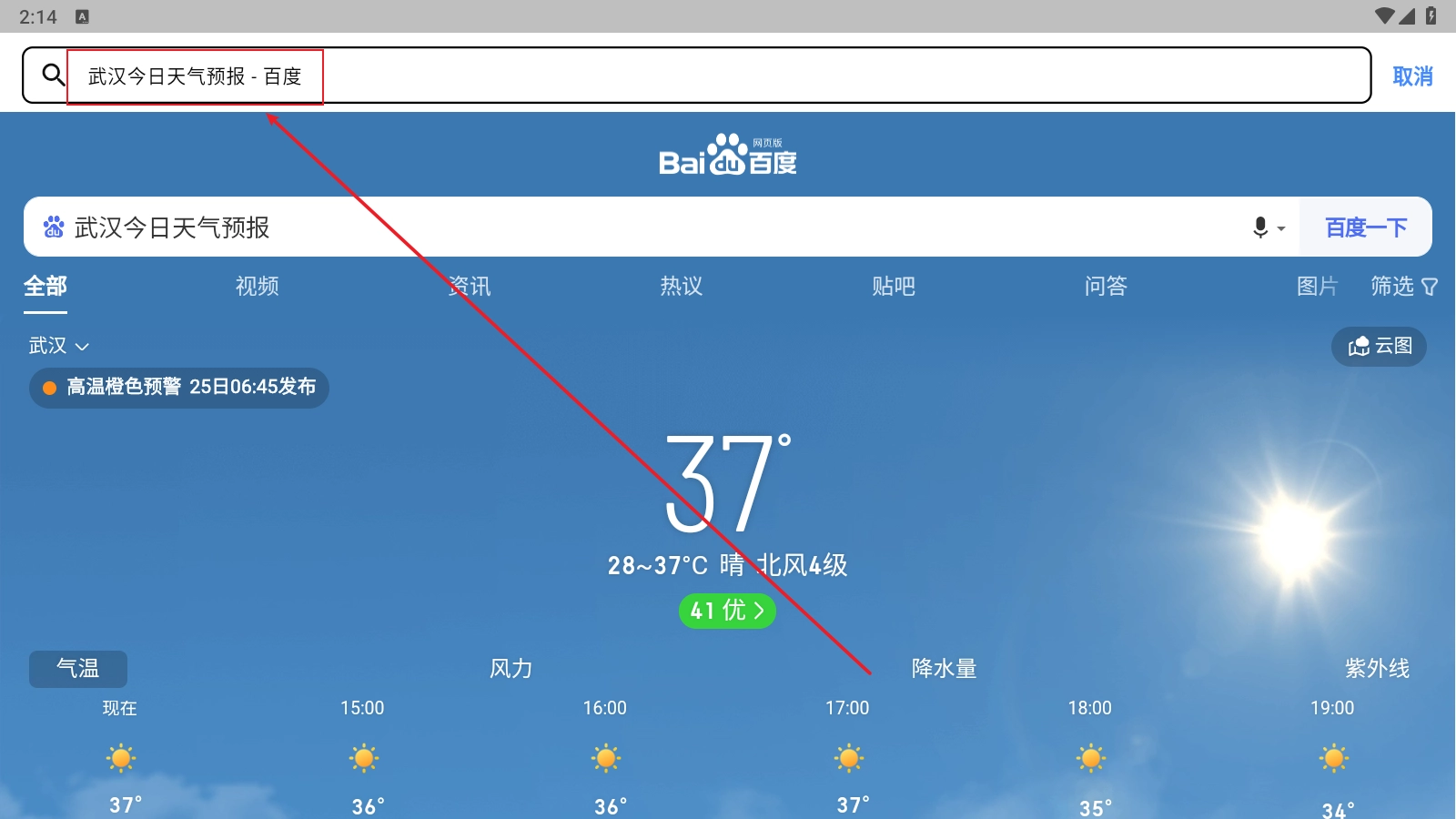1456x819 pixels.
Task: Open the keyboard indicator in the status bar
Action: (x=82, y=16)
